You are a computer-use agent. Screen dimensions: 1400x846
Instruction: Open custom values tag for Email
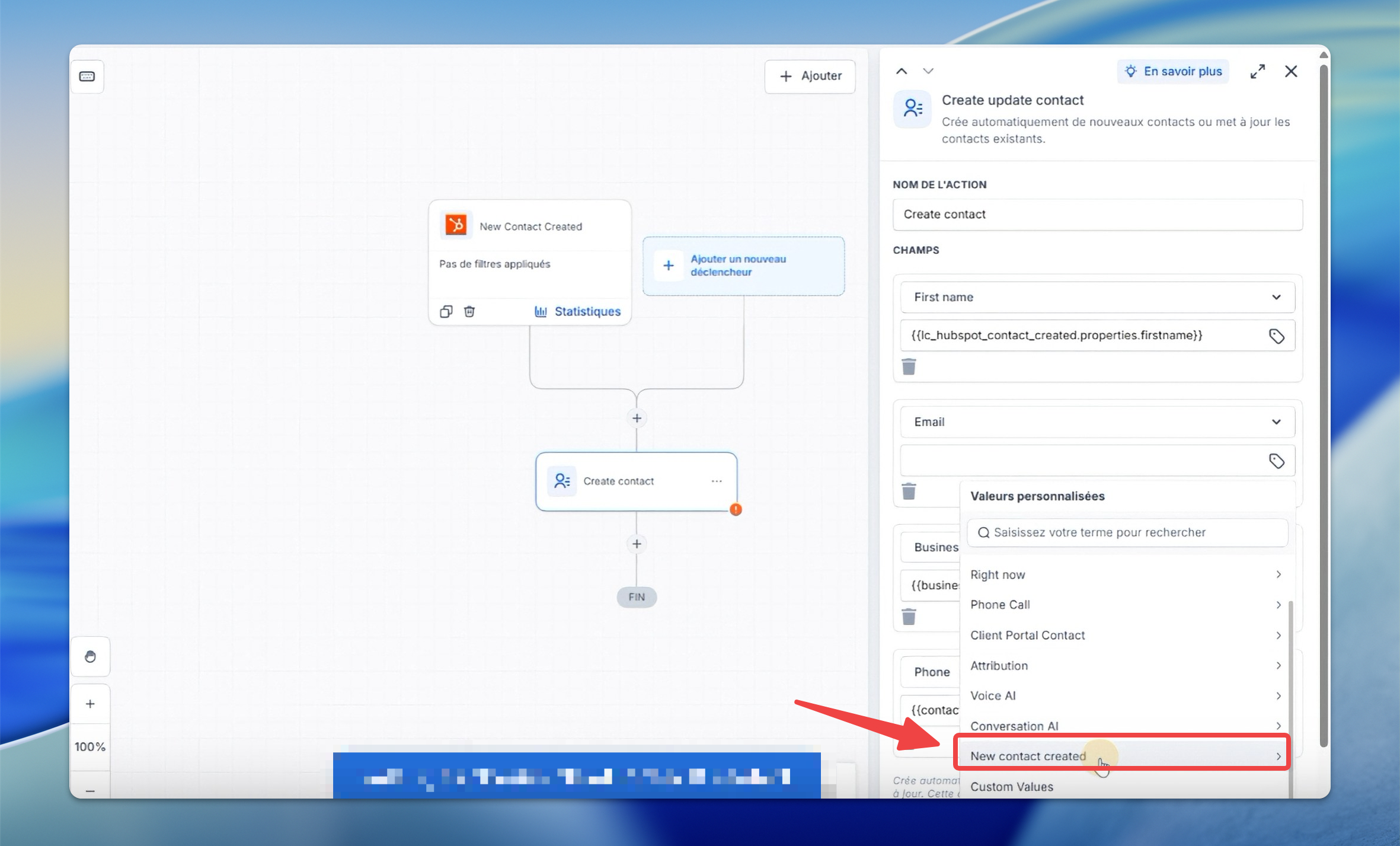[1277, 461]
